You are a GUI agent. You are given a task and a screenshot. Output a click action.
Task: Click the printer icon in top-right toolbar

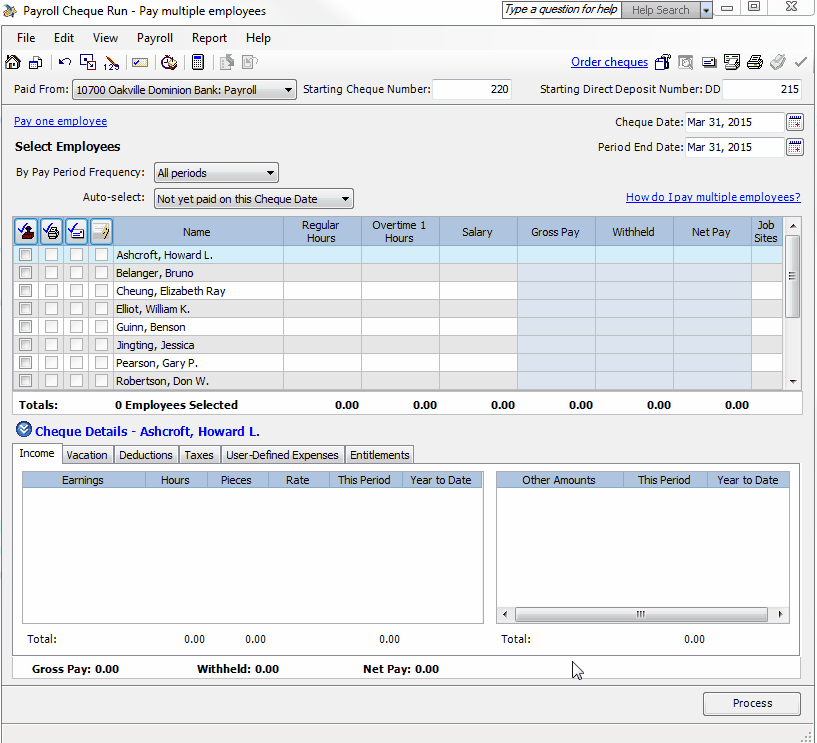755,62
